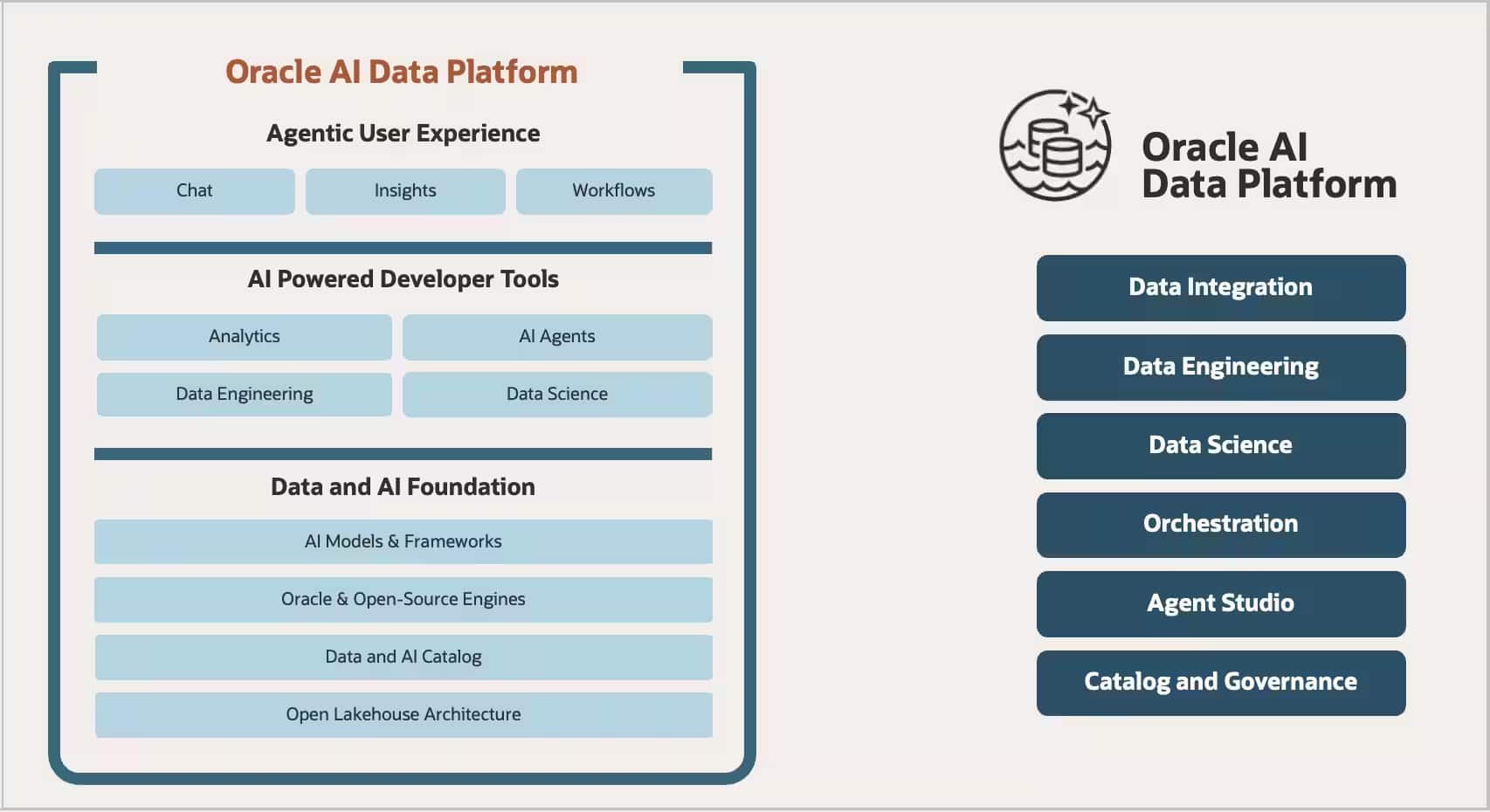Collapse the Data and AI Foundation section
Screen dimensions: 1490x812
pos(402,486)
